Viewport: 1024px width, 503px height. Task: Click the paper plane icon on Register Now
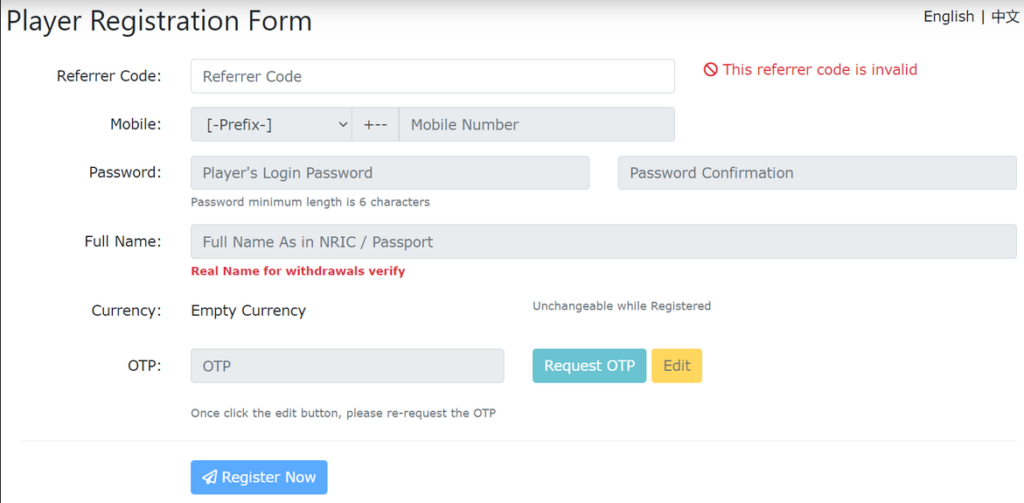tap(209, 478)
